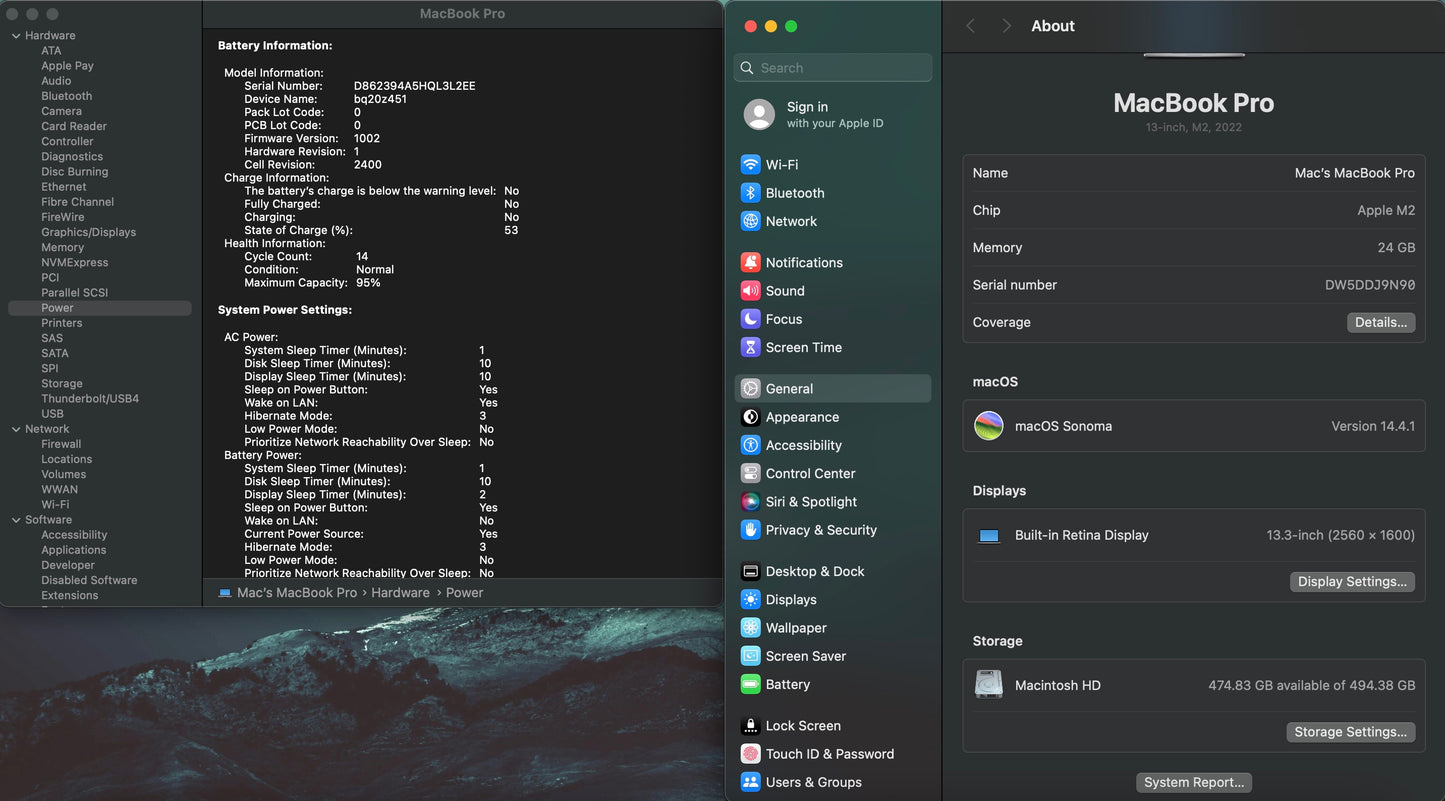Click the Maximum Capacity 95% value
Image resolution: width=1445 pixels, height=801 pixels.
pos(368,283)
